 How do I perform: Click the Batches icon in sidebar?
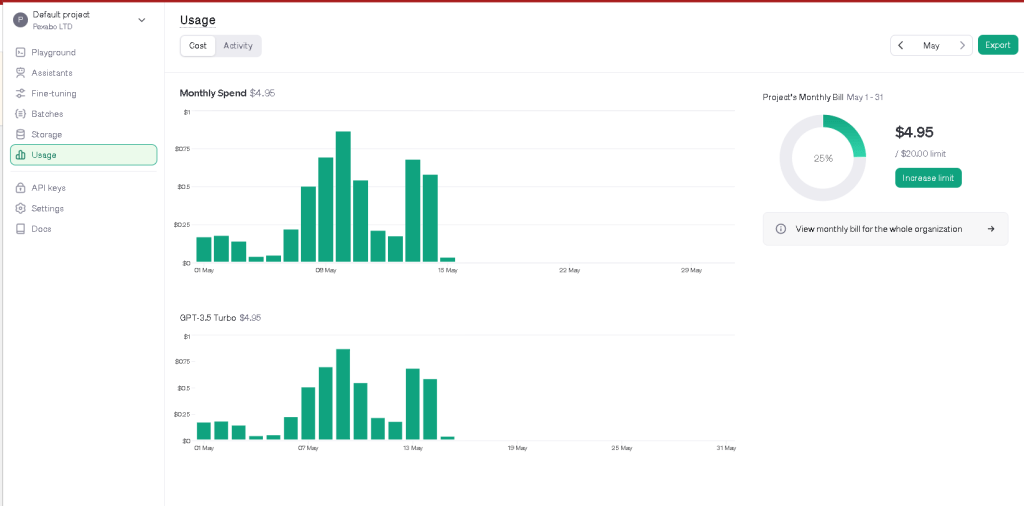(x=20, y=114)
